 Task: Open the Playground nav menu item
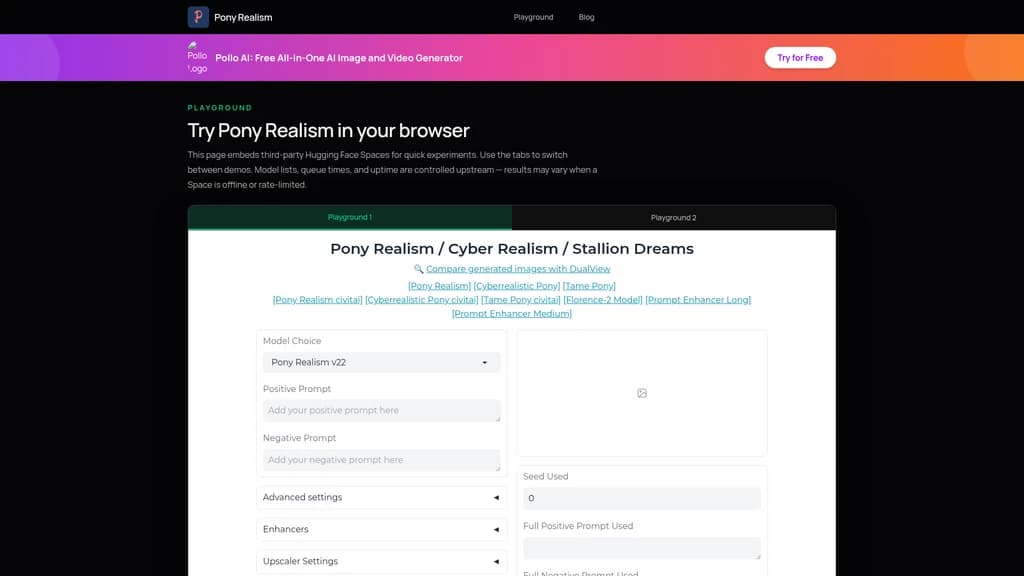coord(533,17)
